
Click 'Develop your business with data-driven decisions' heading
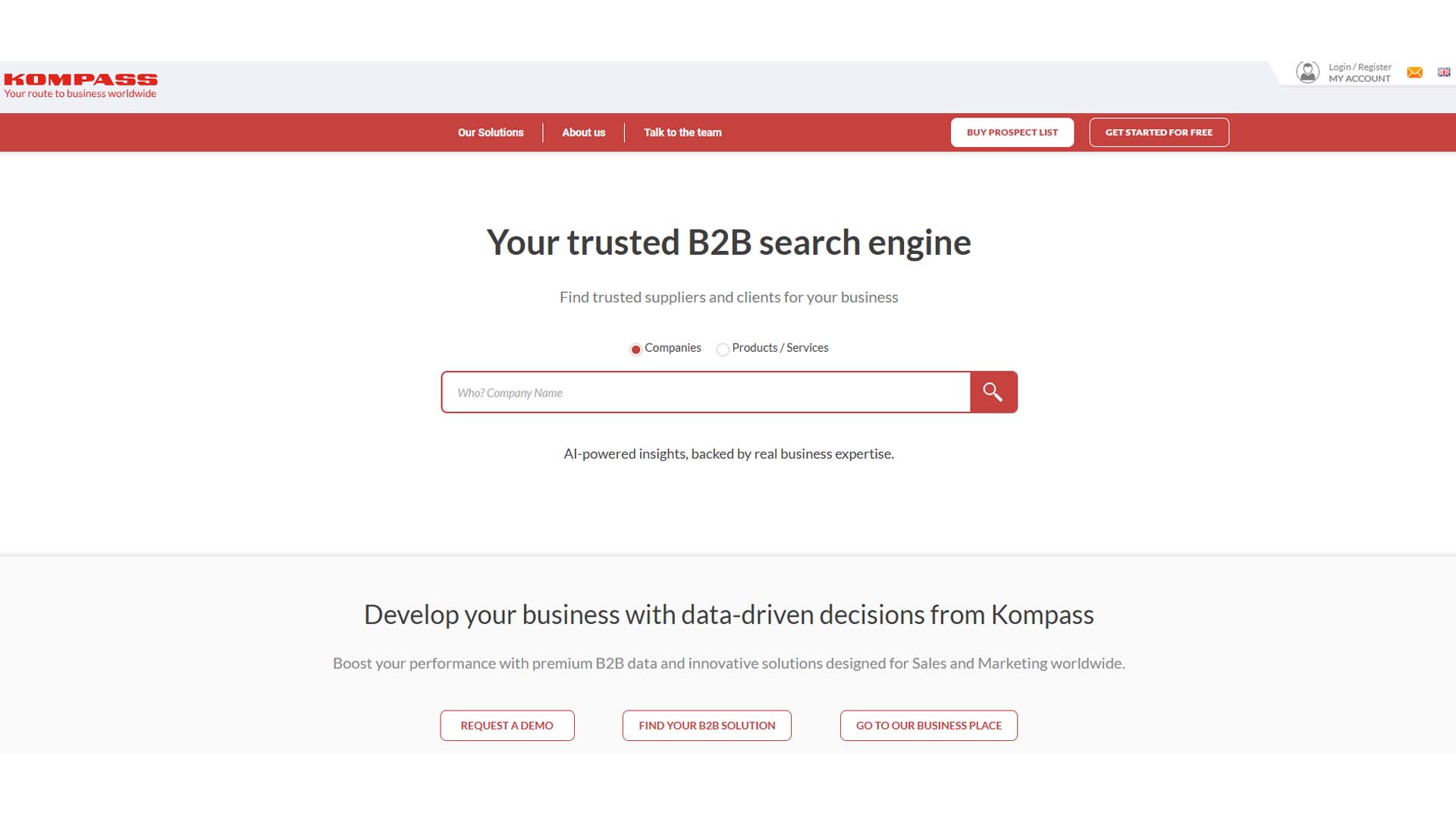[x=729, y=614]
